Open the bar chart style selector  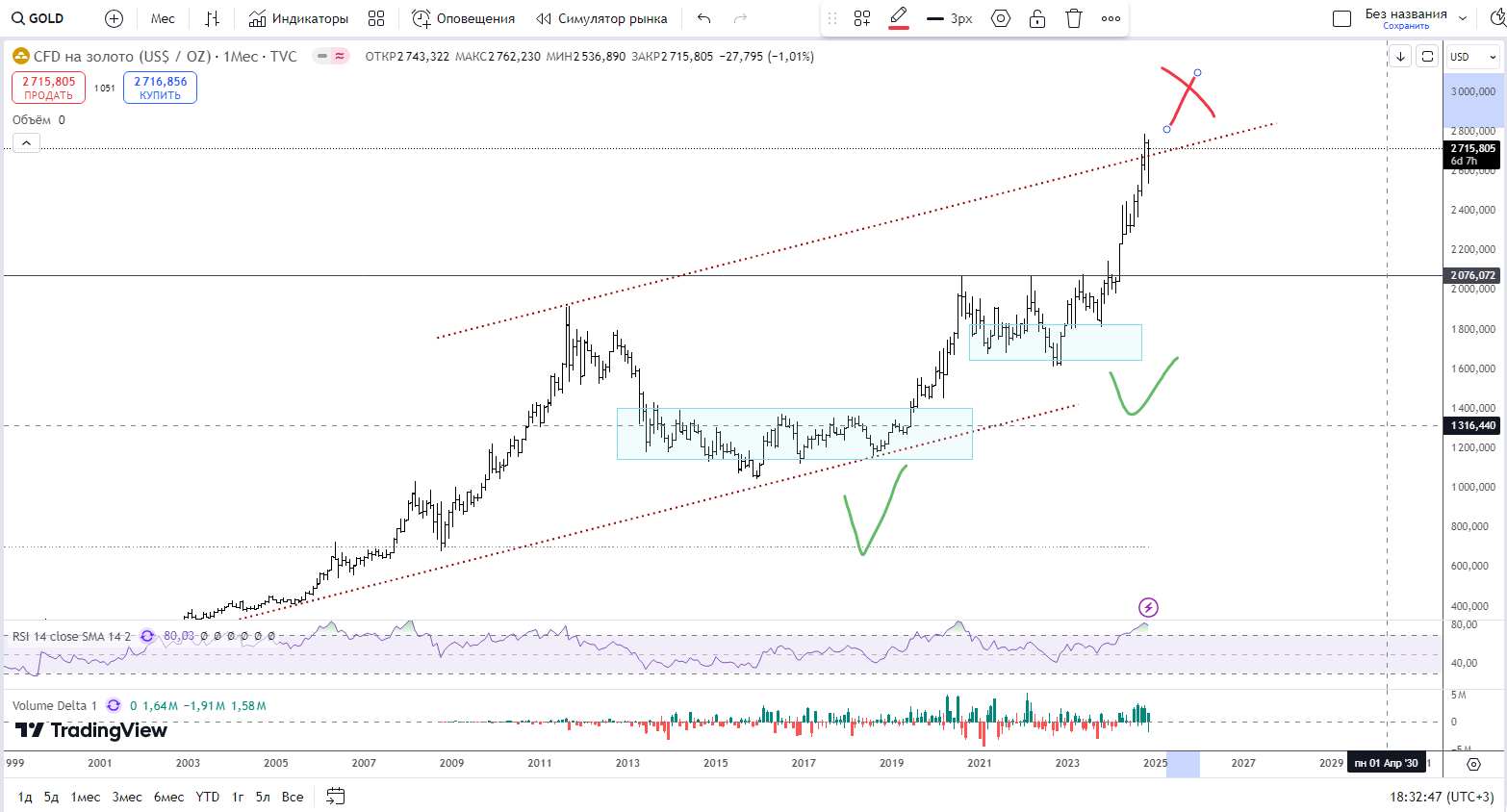pos(213,18)
